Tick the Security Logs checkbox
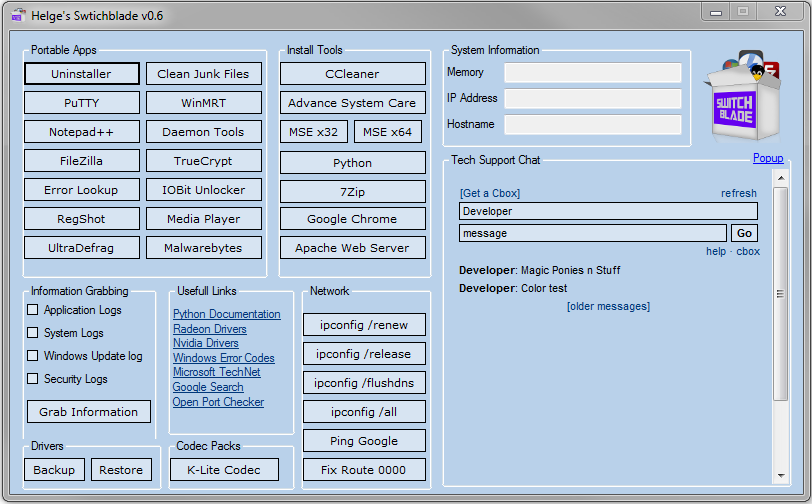Viewport: 812px width, 504px height. point(33,379)
